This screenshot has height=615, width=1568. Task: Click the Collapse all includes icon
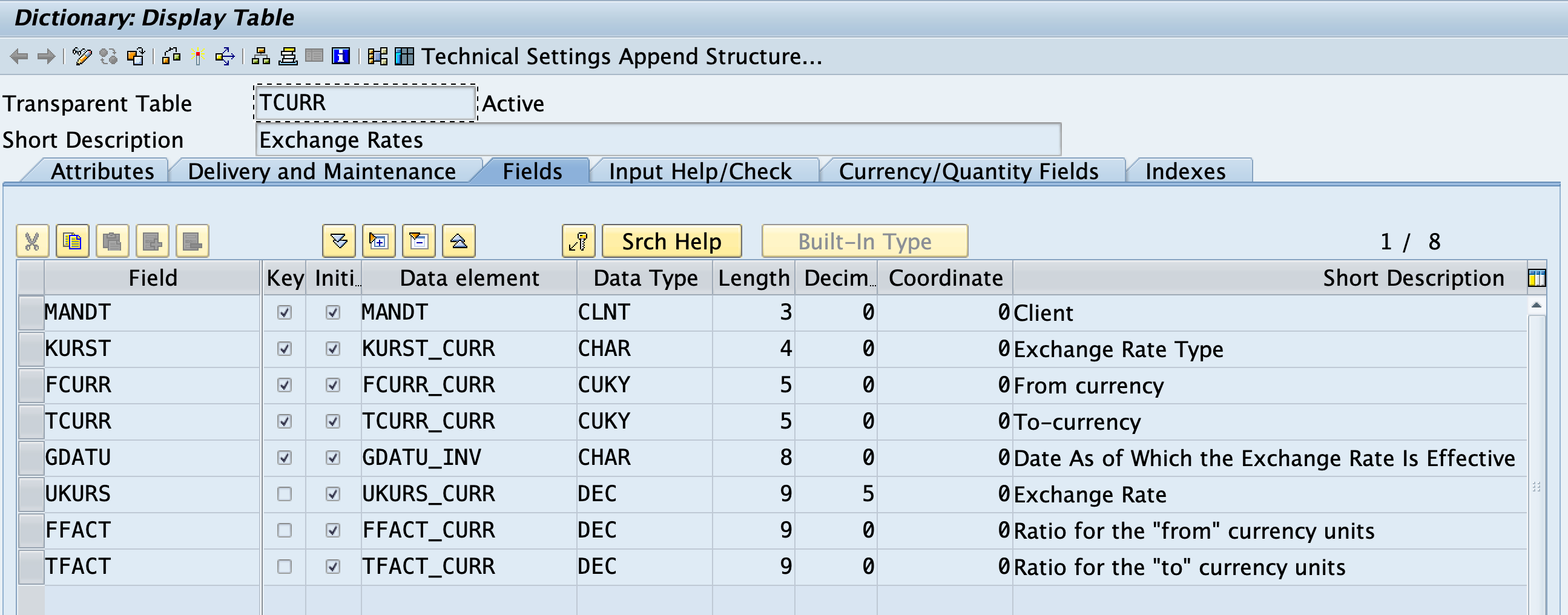(x=459, y=241)
